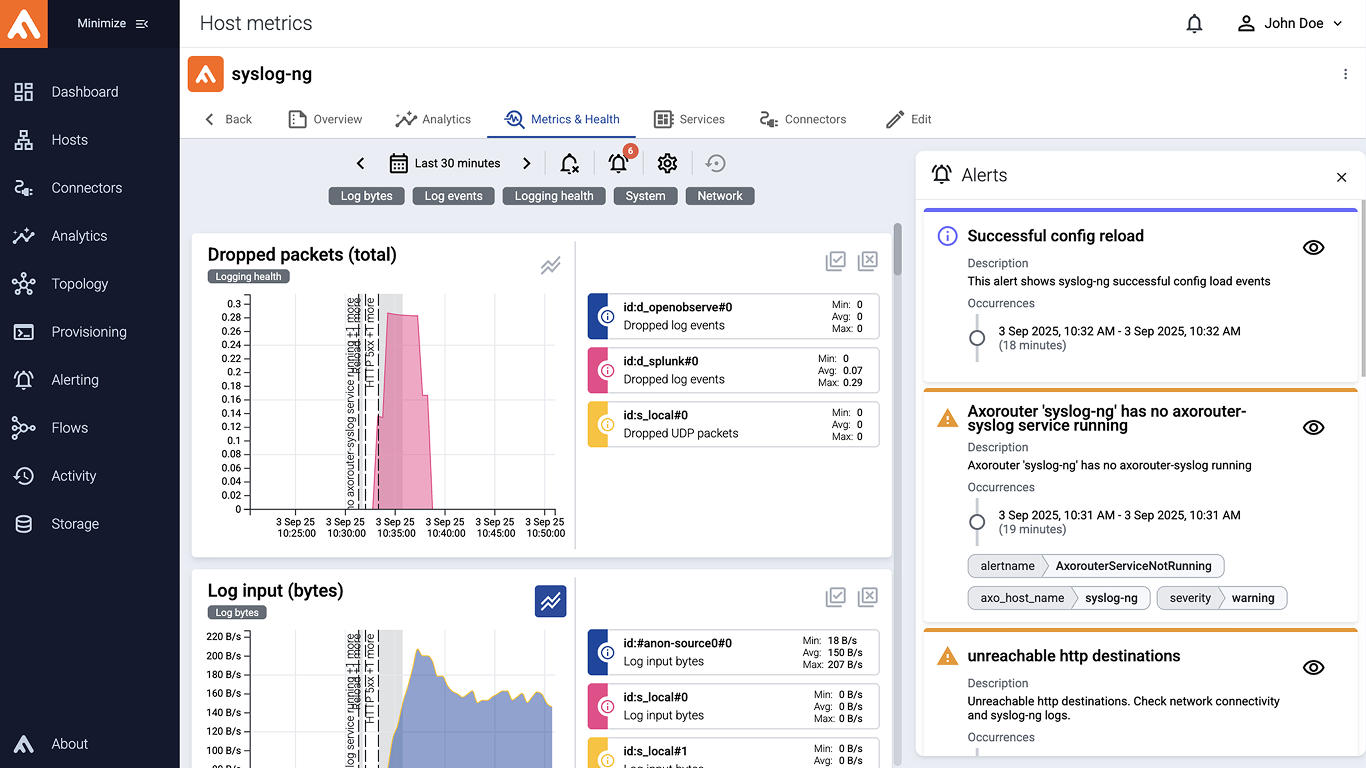Viewport: 1366px width, 768px height.
Task: Filter by Logging health tag
Action: pyautogui.click(x=554, y=196)
